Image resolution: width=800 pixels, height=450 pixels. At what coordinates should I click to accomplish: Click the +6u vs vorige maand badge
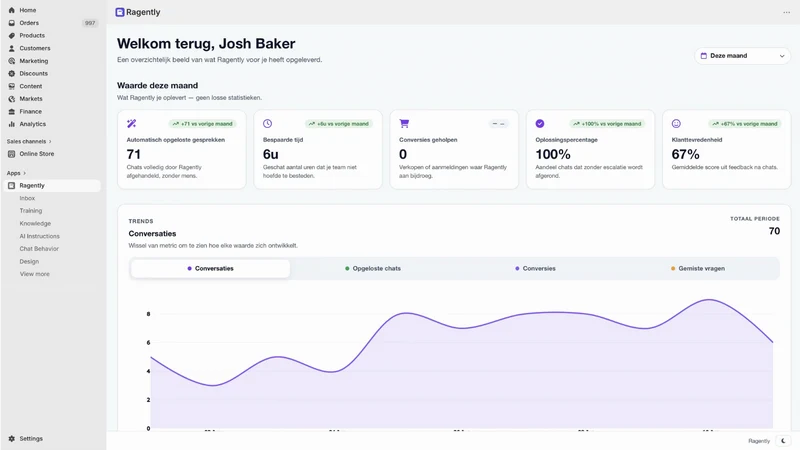(x=339, y=123)
